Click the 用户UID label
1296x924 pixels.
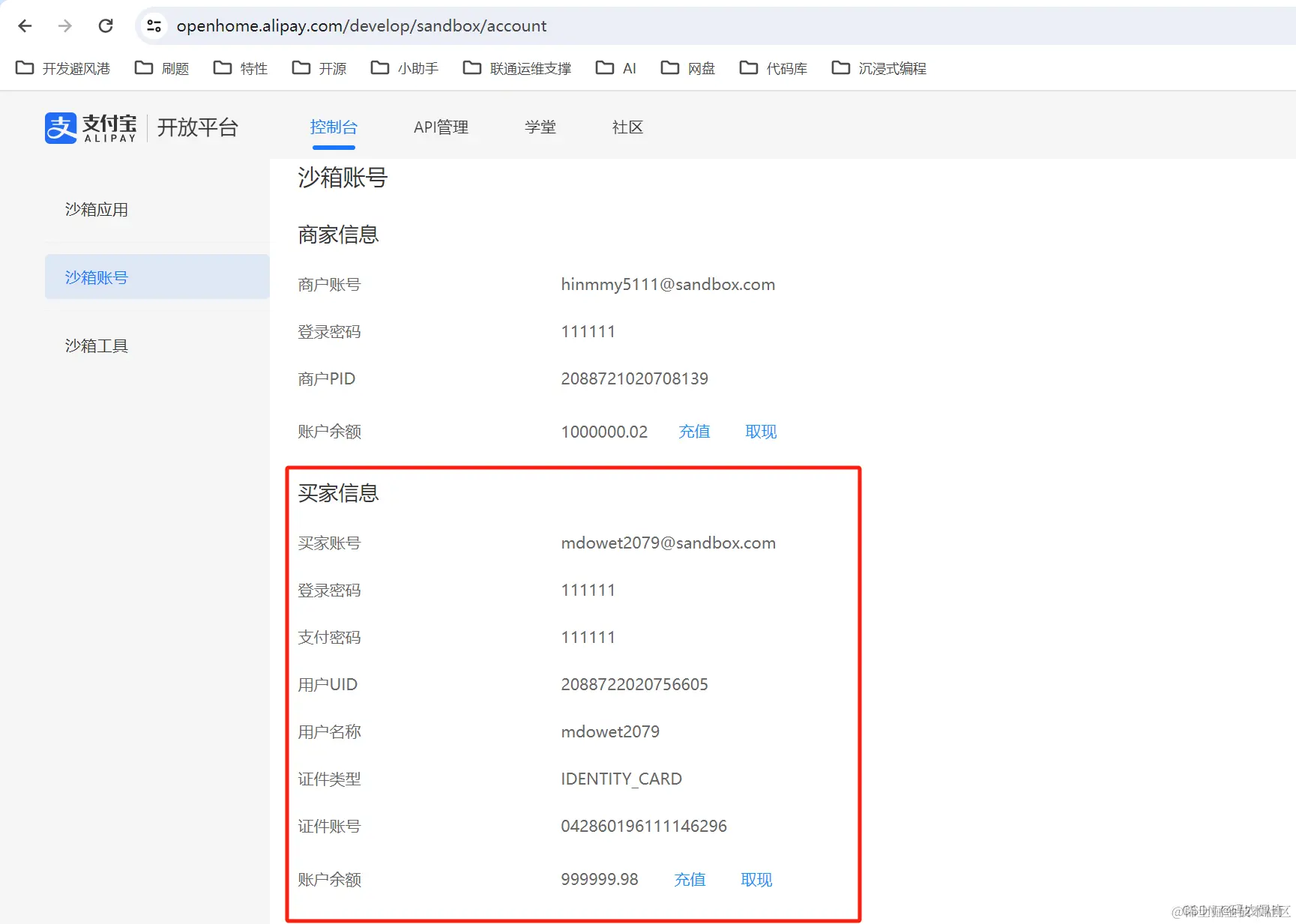328,685
